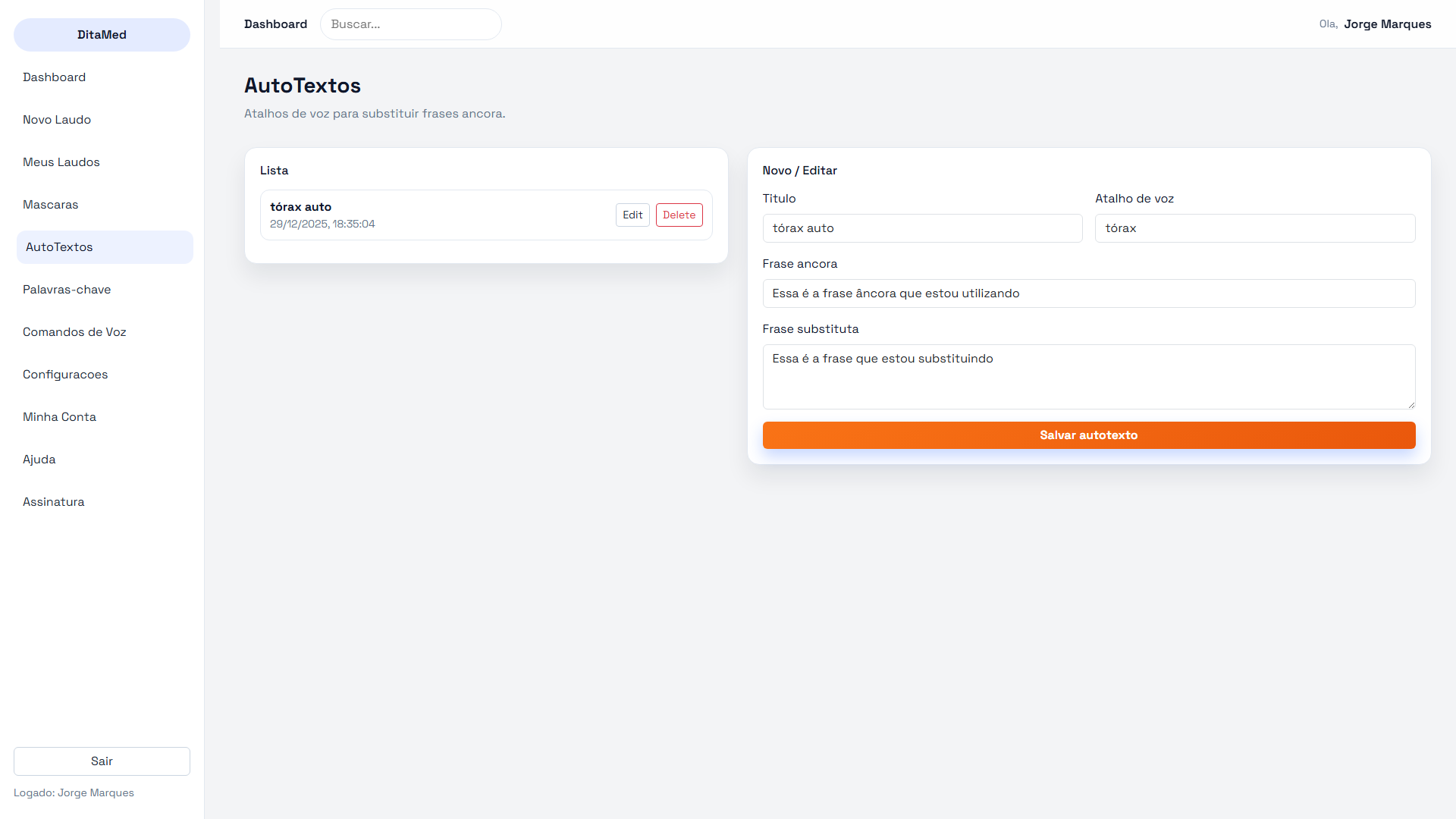
Task: Focus the Buscar search field
Action: [410, 24]
